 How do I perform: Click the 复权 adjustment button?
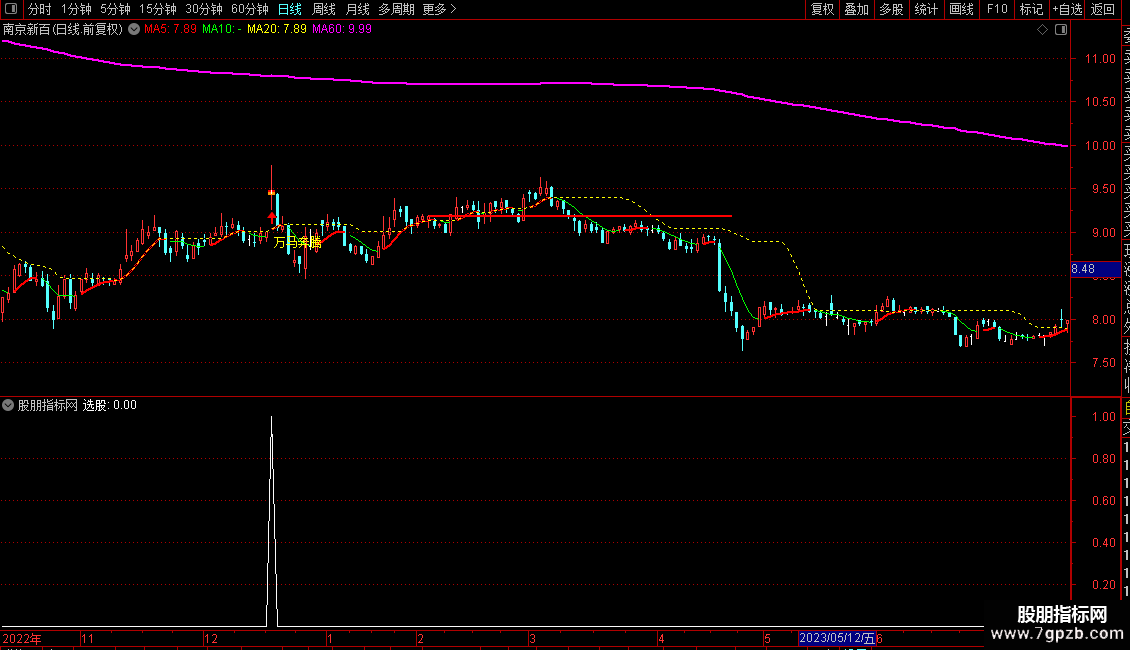pyautogui.click(x=822, y=9)
